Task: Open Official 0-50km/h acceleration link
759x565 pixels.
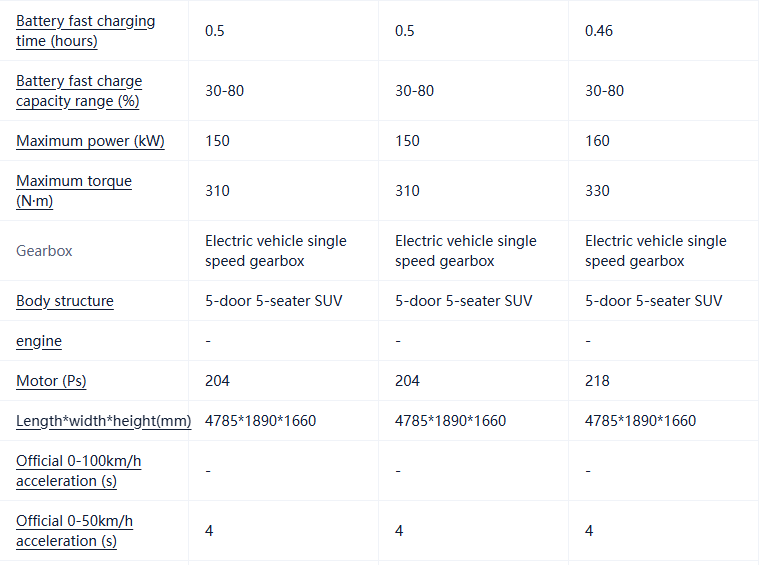Action: coord(74,531)
